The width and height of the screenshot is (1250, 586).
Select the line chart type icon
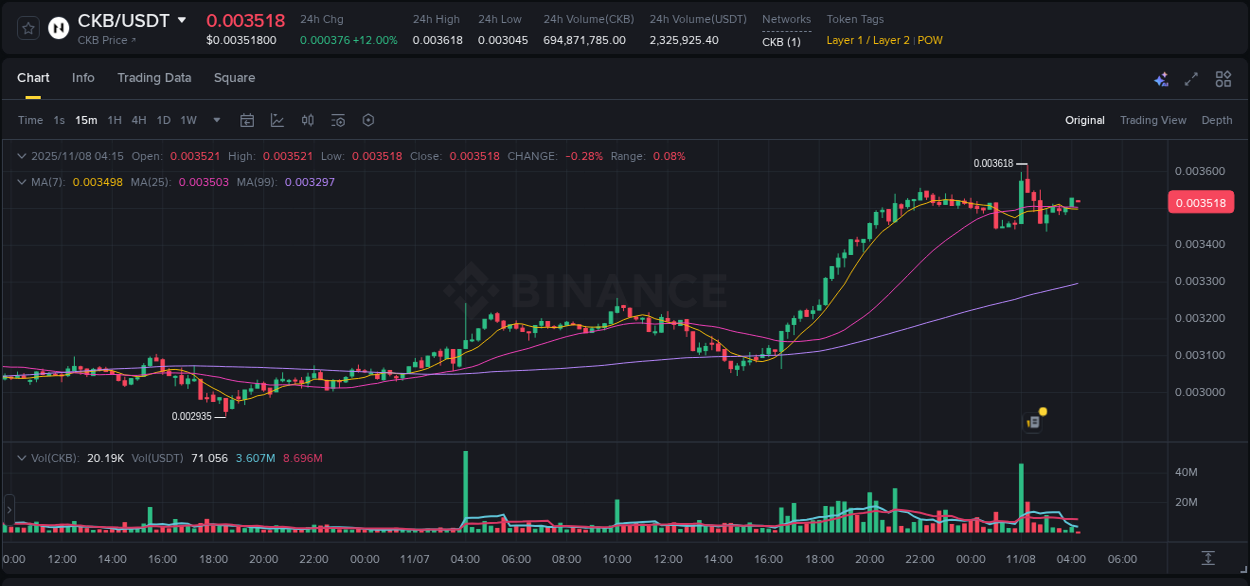point(277,119)
